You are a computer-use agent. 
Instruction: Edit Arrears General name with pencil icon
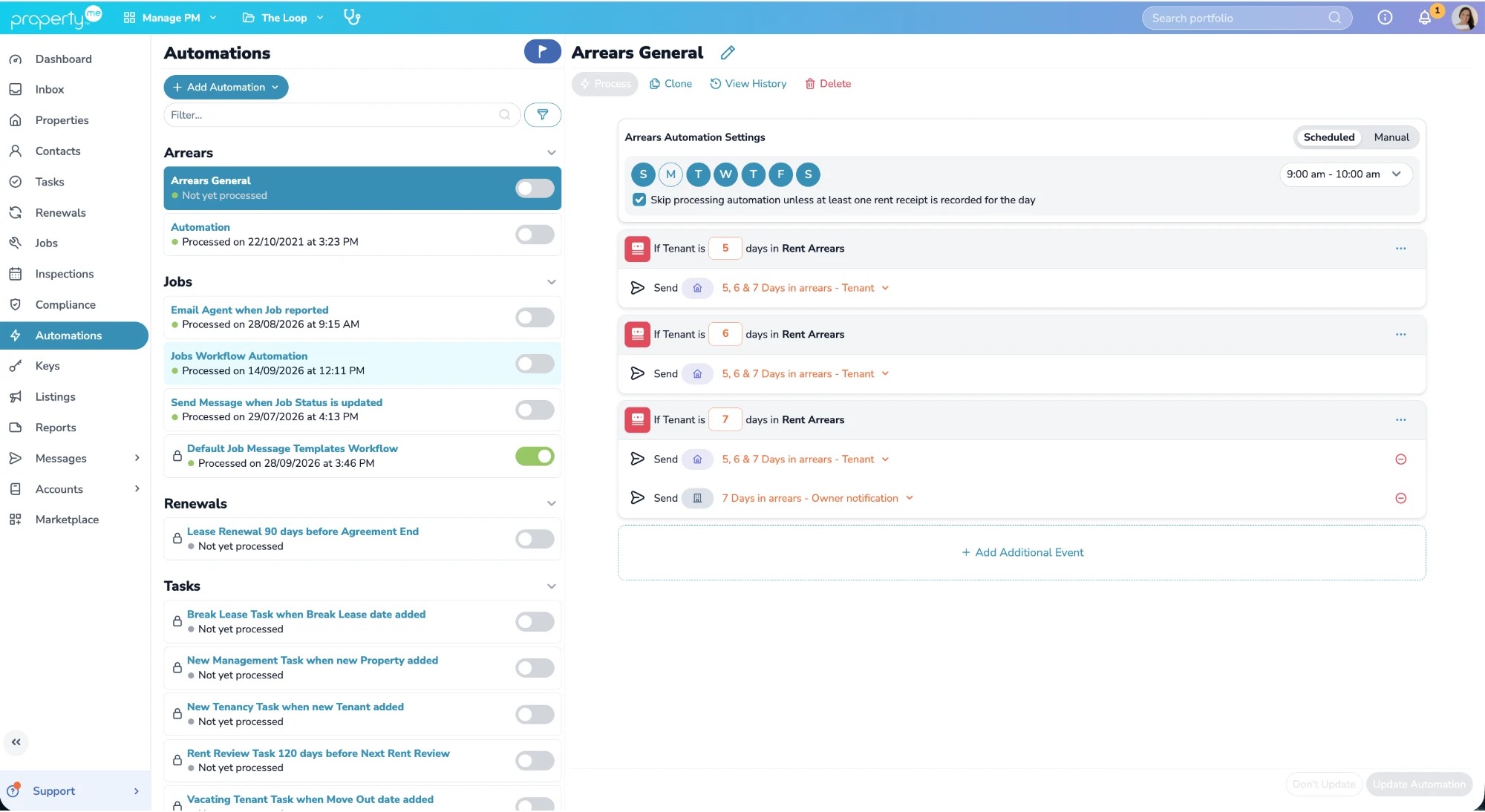coord(728,53)
